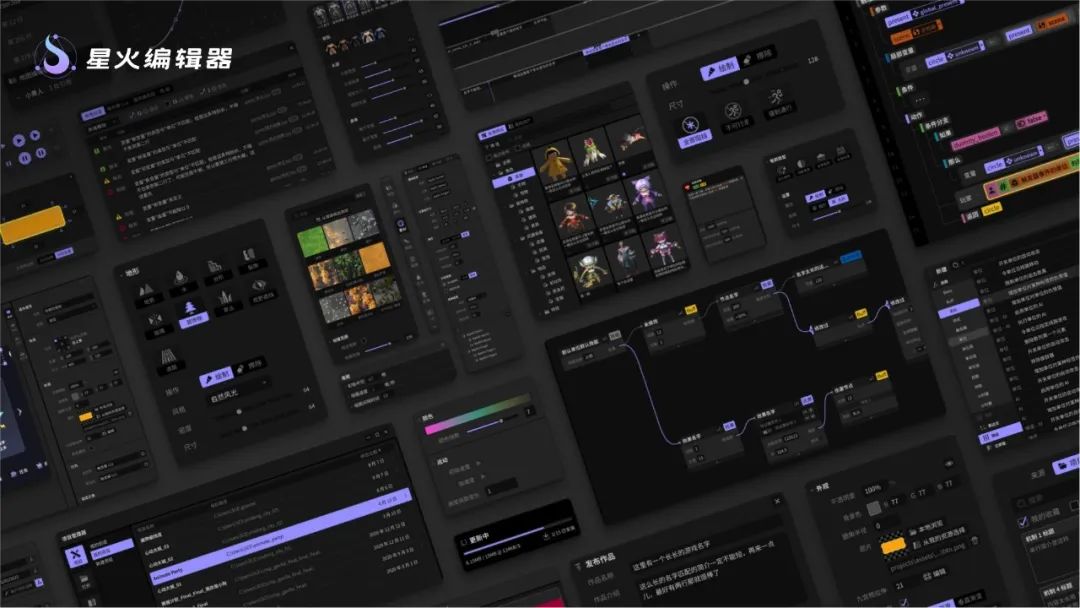The height and width of the screenshot is (608, 1080).
Task: Collapse the 颜色 section
Action: (x=422, y=419)
